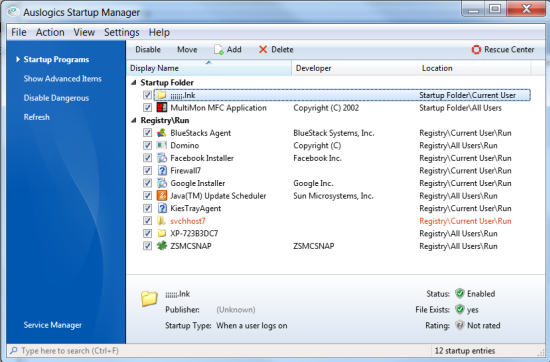Click Startup Folder\All Users location cell

point(460,108)
